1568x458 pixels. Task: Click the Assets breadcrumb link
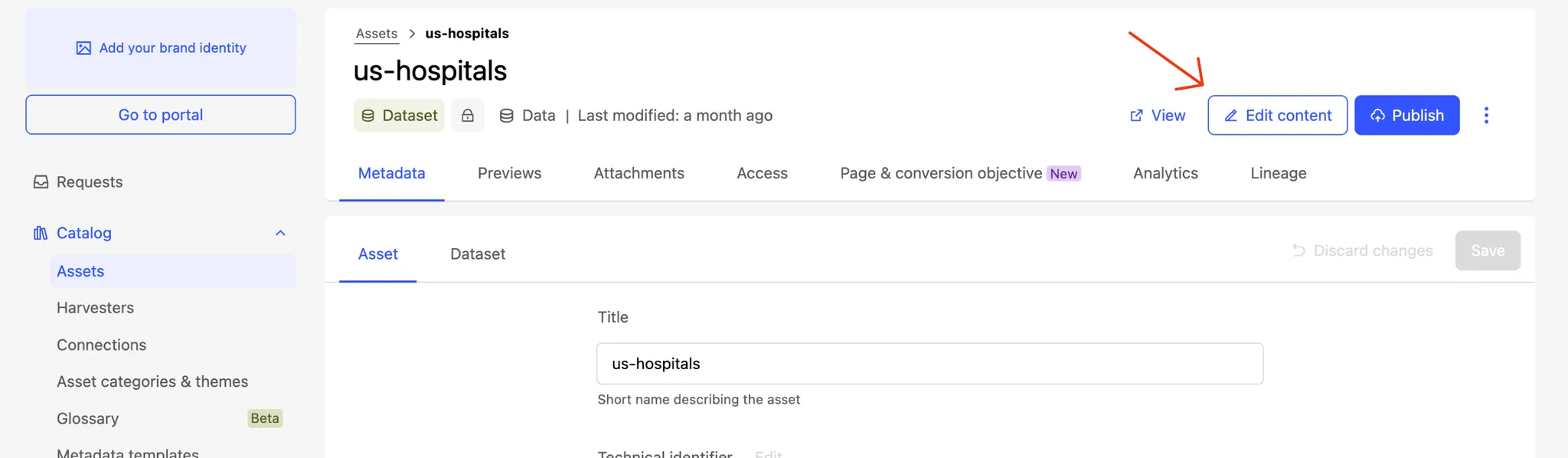point(377,34)
